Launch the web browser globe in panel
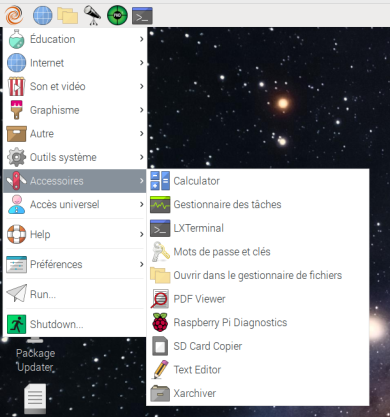The image size is (390, 417). [x=43, y=15]
